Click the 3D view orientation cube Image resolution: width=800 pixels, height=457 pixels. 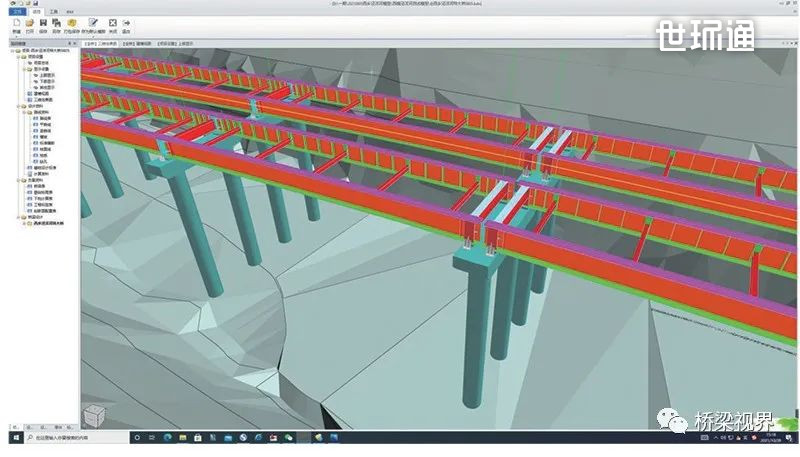point(94,417)
